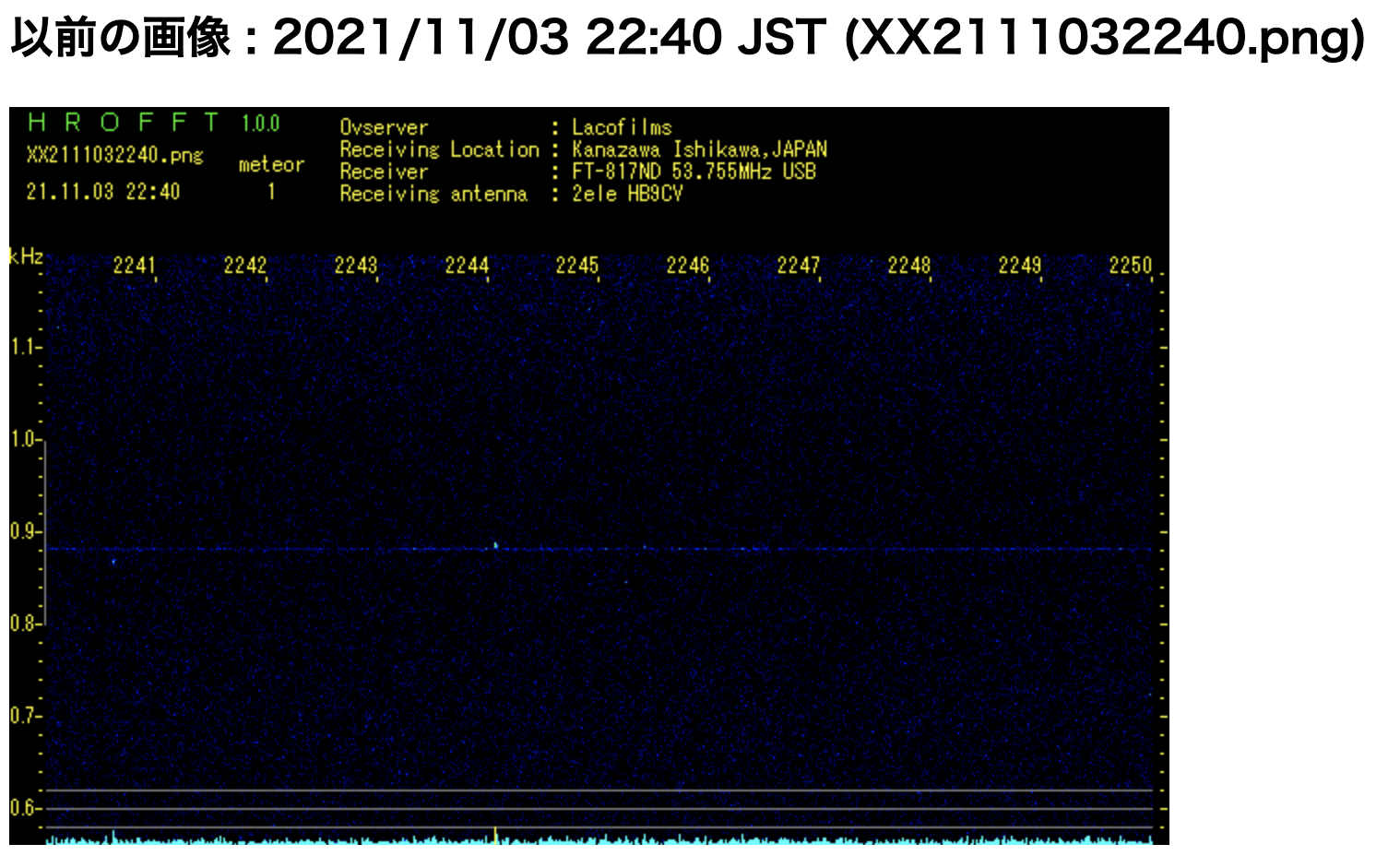Click the '0.6' frequency axis label

23,808
